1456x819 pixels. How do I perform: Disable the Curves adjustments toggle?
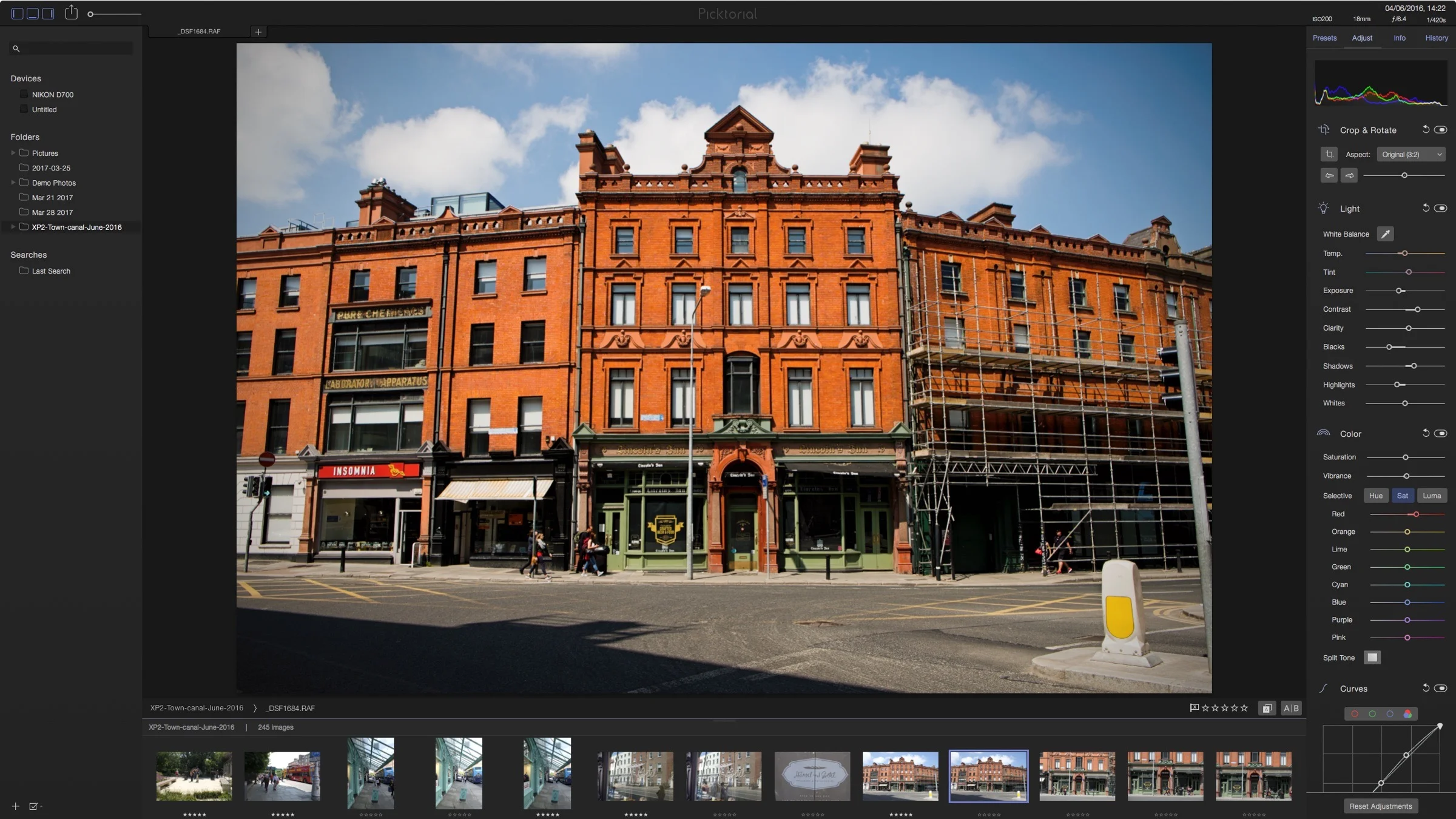point(1441,688)
